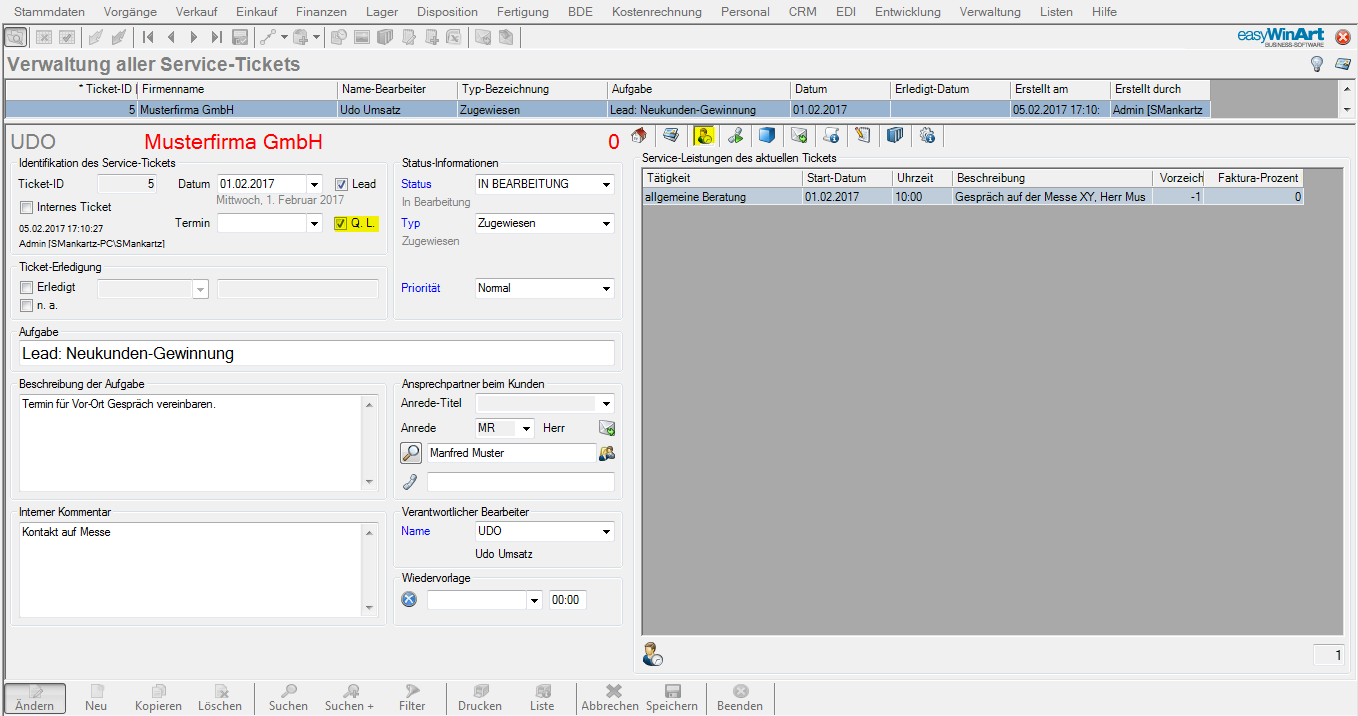Click the house icon in ticket toolbar
This screenshot has width=1358, height=716.
[640, 135]
